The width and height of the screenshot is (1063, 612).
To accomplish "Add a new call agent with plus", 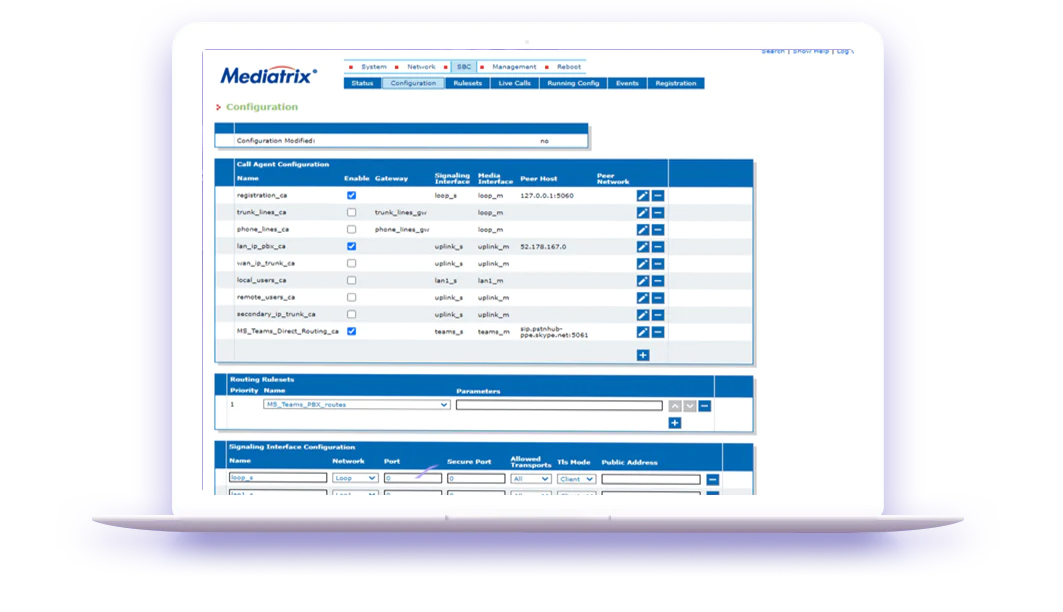I will click(x=643, y=355).
